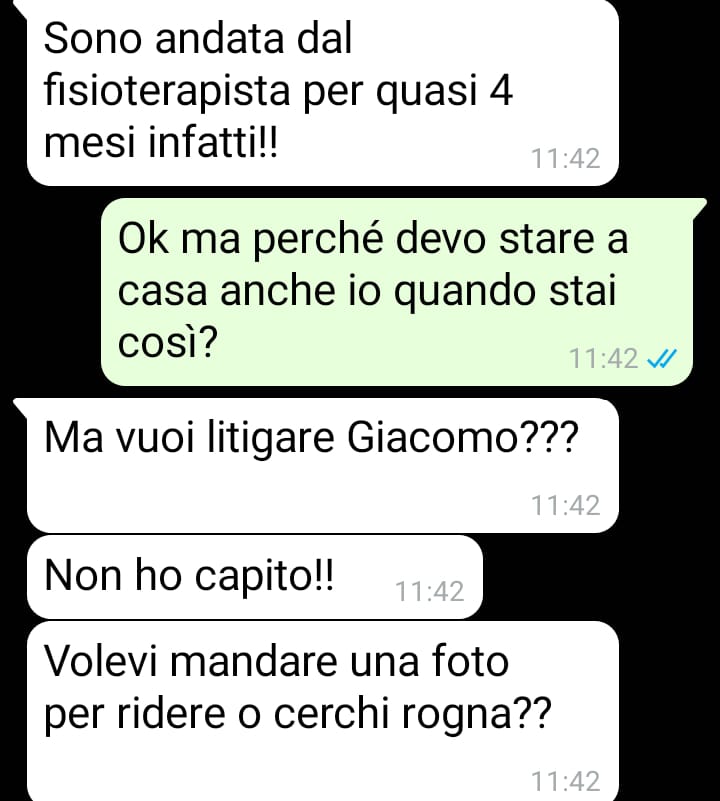720x801 pixels.
Task: Tap the words 'cerchi rogna??' in the last message
Action: [413, 714]
